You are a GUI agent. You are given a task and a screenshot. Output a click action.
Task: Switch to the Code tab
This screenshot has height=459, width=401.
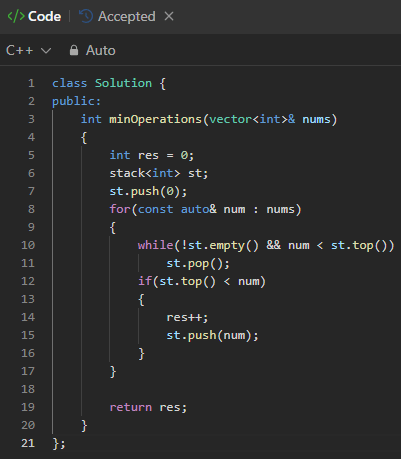[34, 16]
